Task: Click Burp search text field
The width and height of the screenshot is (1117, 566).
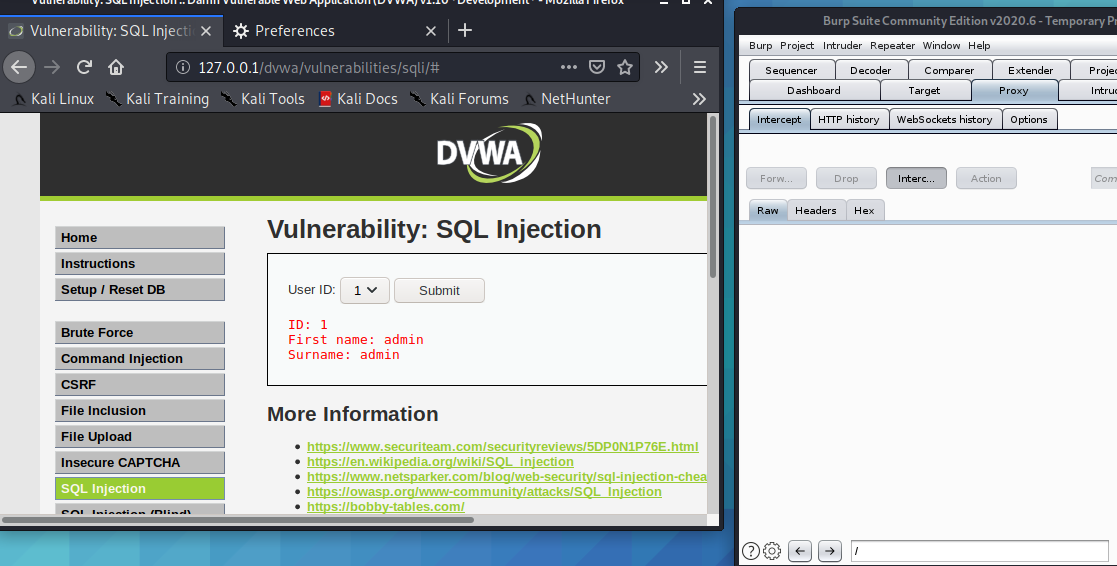Action: click(x=980, y=551)
